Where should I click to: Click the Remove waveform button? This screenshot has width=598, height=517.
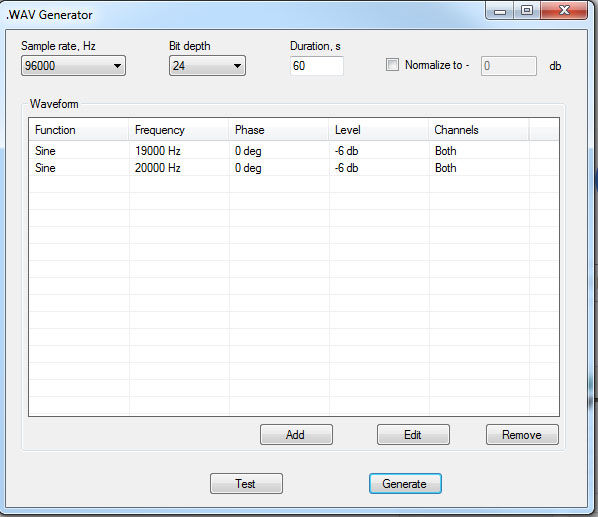click(x=522, y=435)
